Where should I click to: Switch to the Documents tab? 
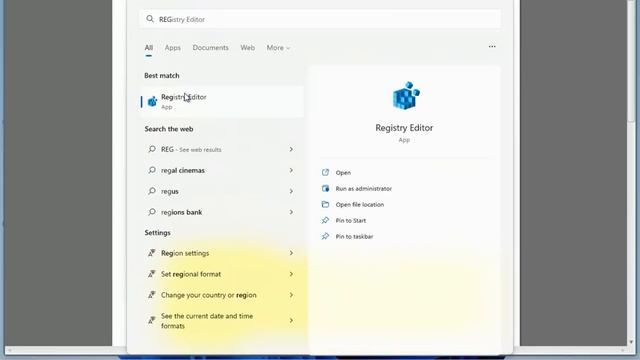211,48
